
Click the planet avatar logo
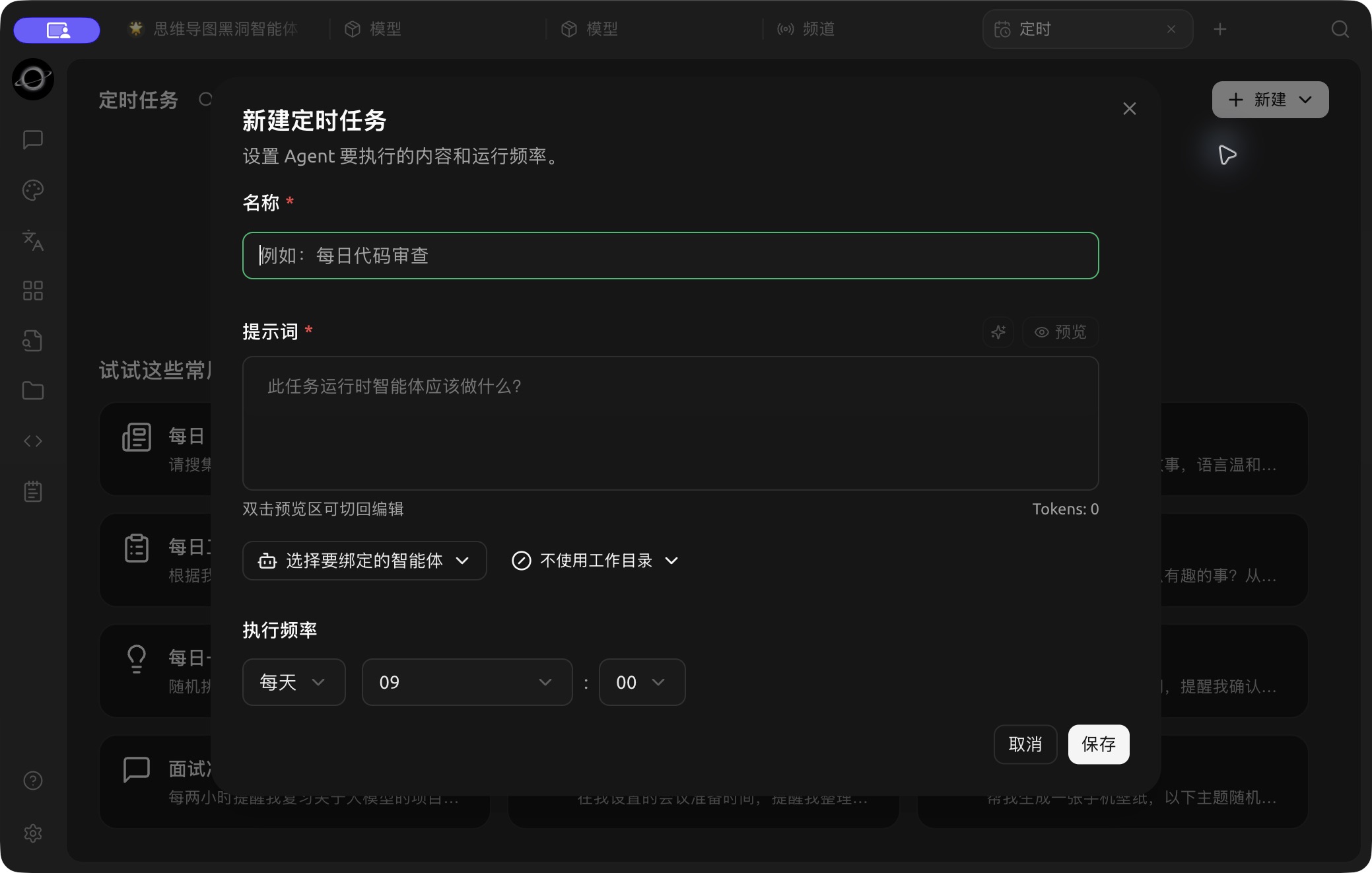coord(33,79)
